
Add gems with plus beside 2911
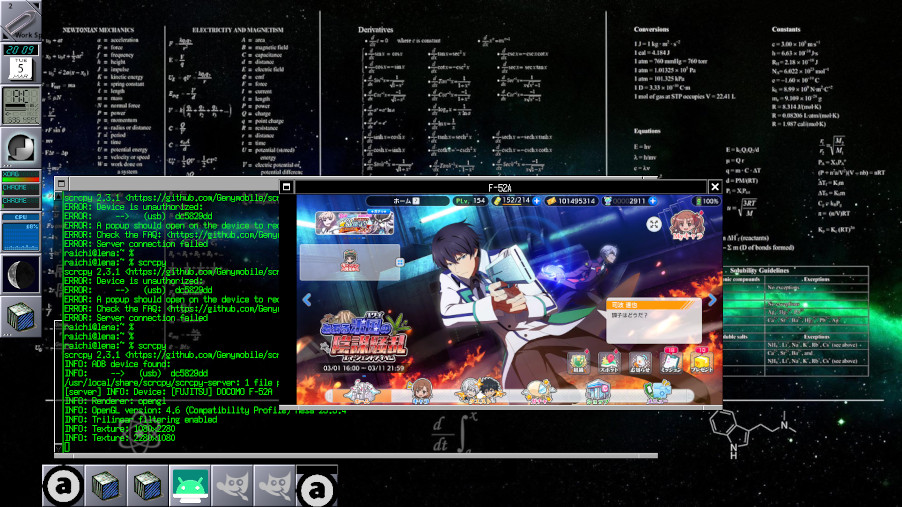click(x=652, y=201)
